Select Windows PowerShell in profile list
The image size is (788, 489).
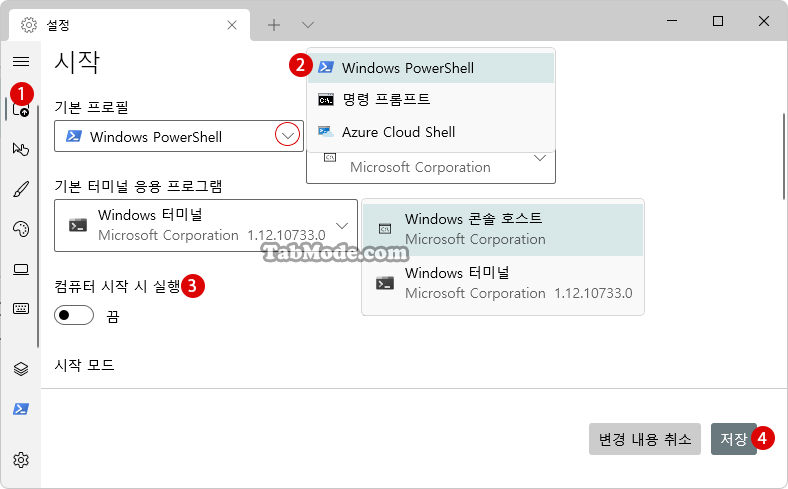(x=431, y=68)
